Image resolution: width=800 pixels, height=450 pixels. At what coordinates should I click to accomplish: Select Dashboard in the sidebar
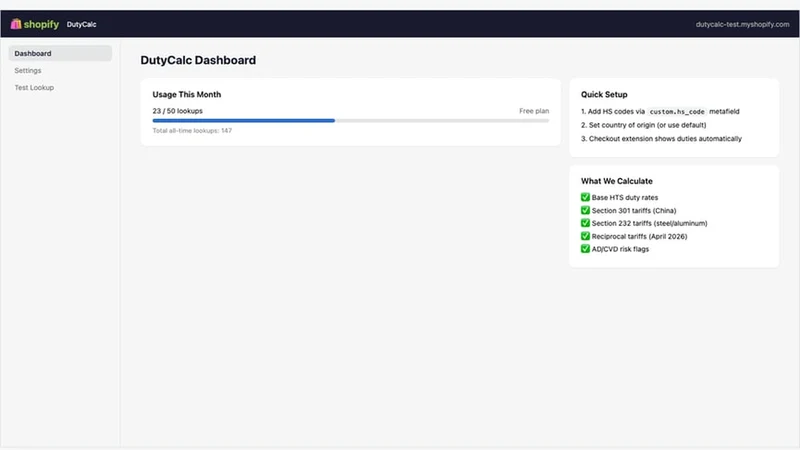60,53
